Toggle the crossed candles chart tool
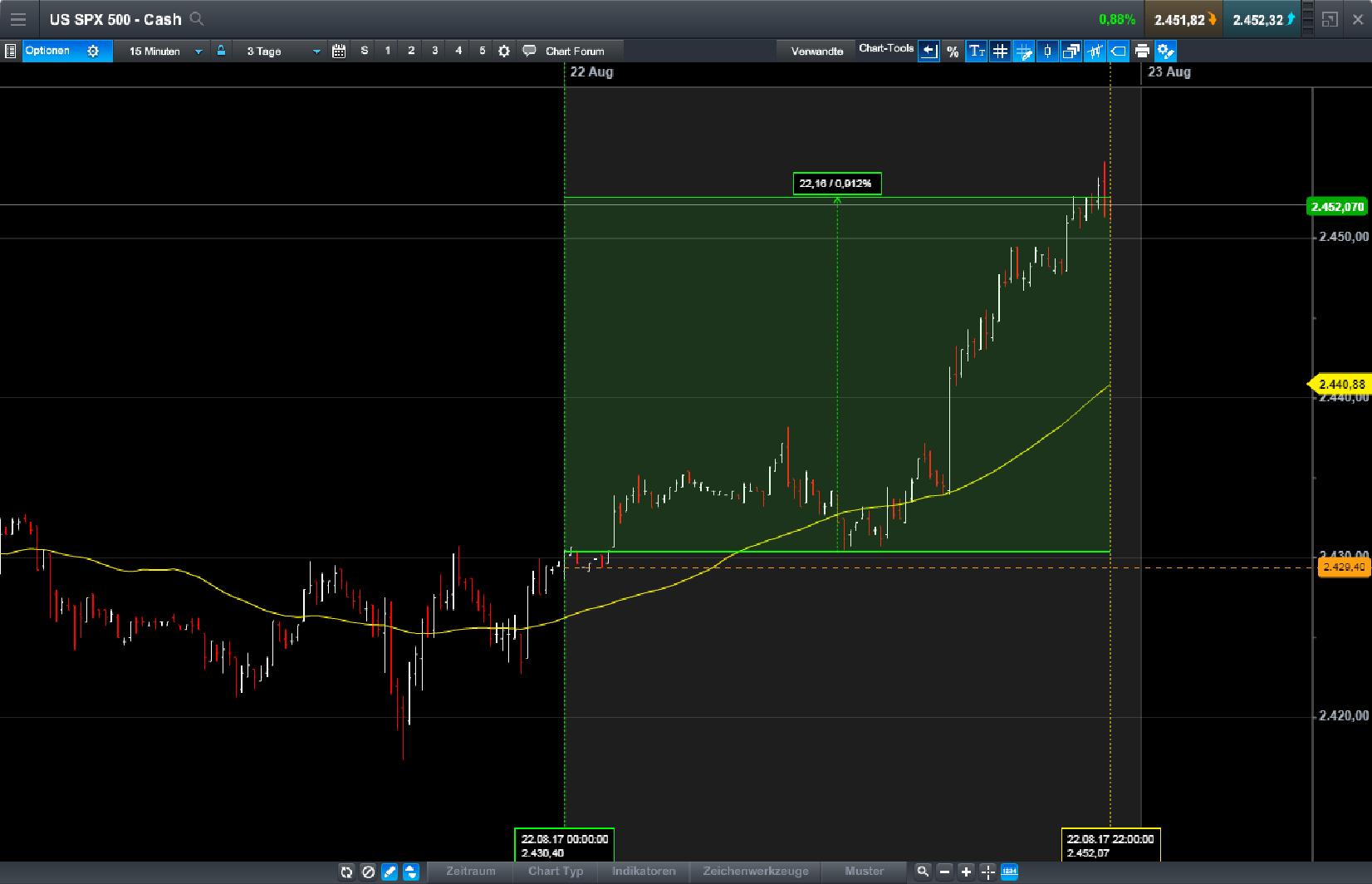 coord(1095,52)
